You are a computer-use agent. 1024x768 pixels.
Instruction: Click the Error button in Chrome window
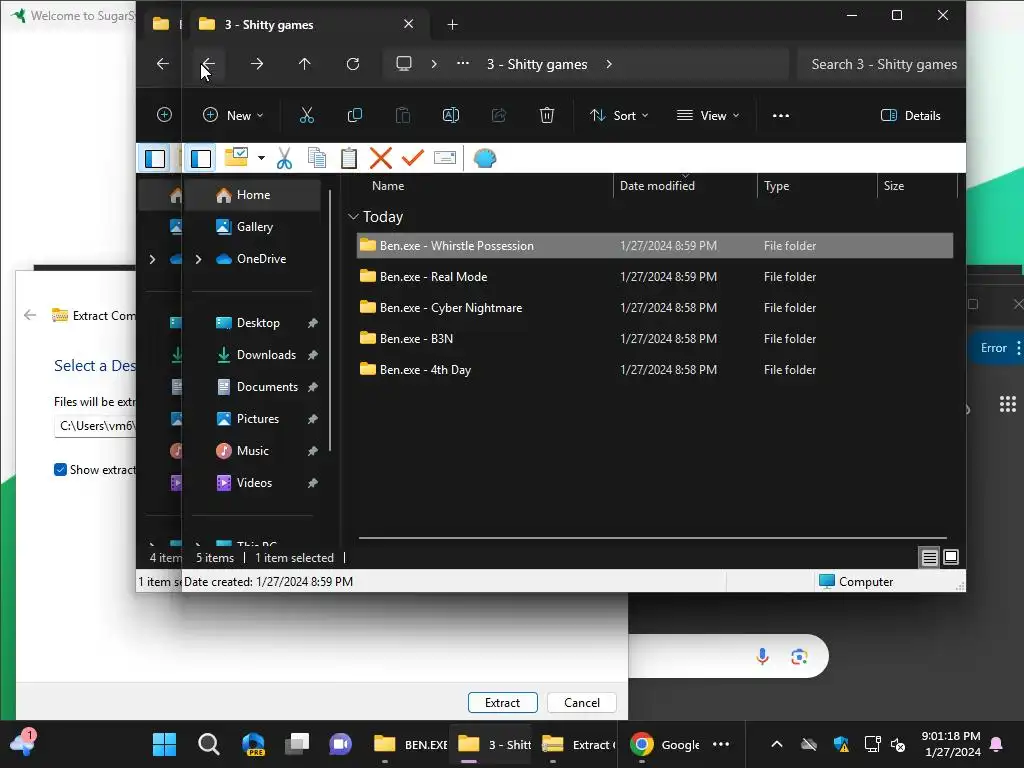click(x=994, y=348)
